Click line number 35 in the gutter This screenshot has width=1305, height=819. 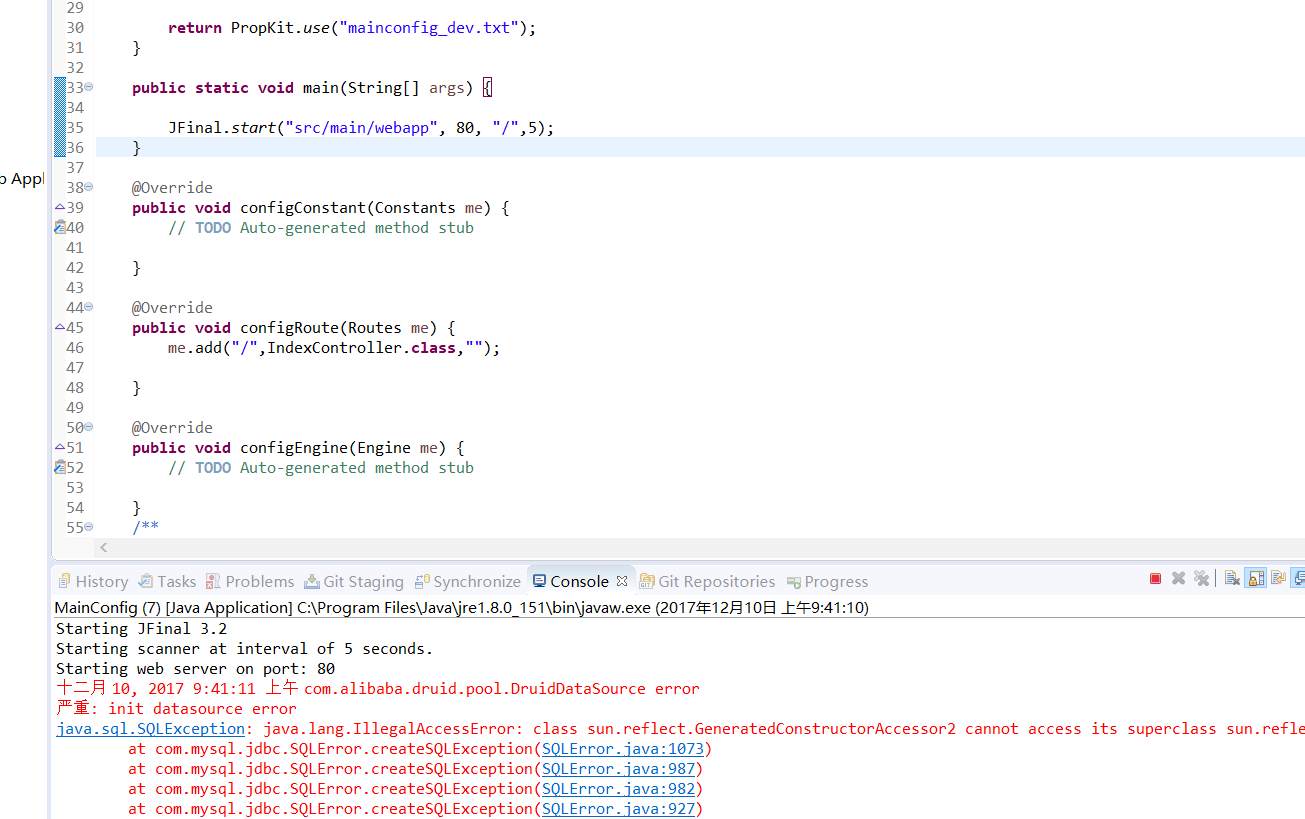[75, 128]
